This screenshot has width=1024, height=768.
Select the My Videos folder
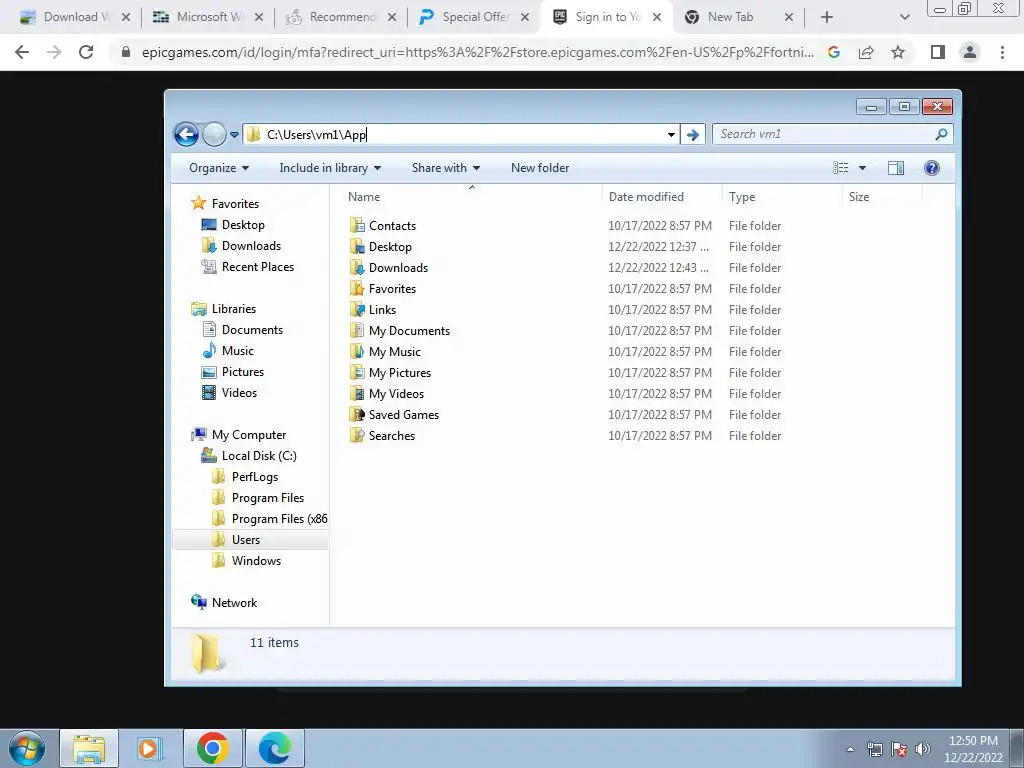[x=396, y=394]
